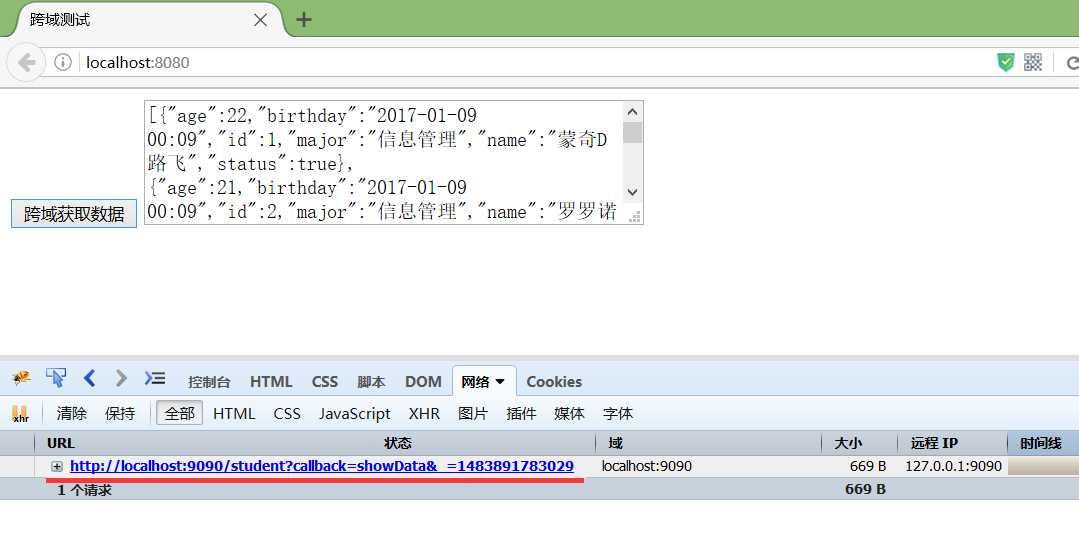Switch to the HTML panel tab

(271, 382)
